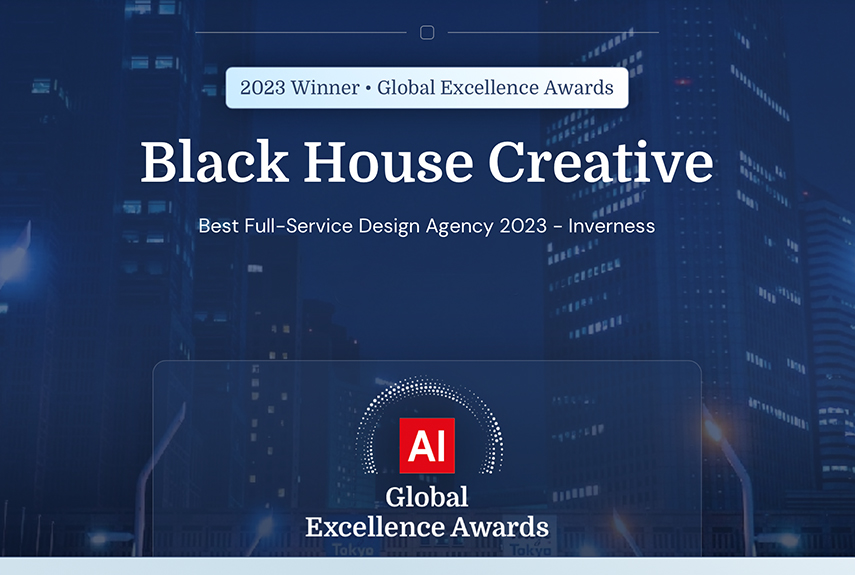Image resolution: width=855 pixels, height=575 pixels.
Task: Click the 'Global' logo text below the AI icon
Action: tap(427, 497)
